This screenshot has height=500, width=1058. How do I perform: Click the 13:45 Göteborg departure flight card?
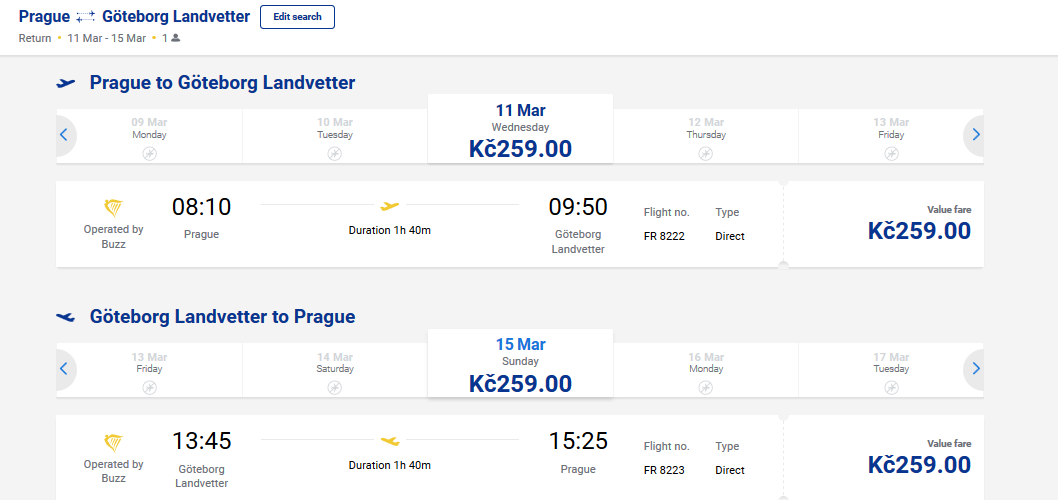(420, 458)
